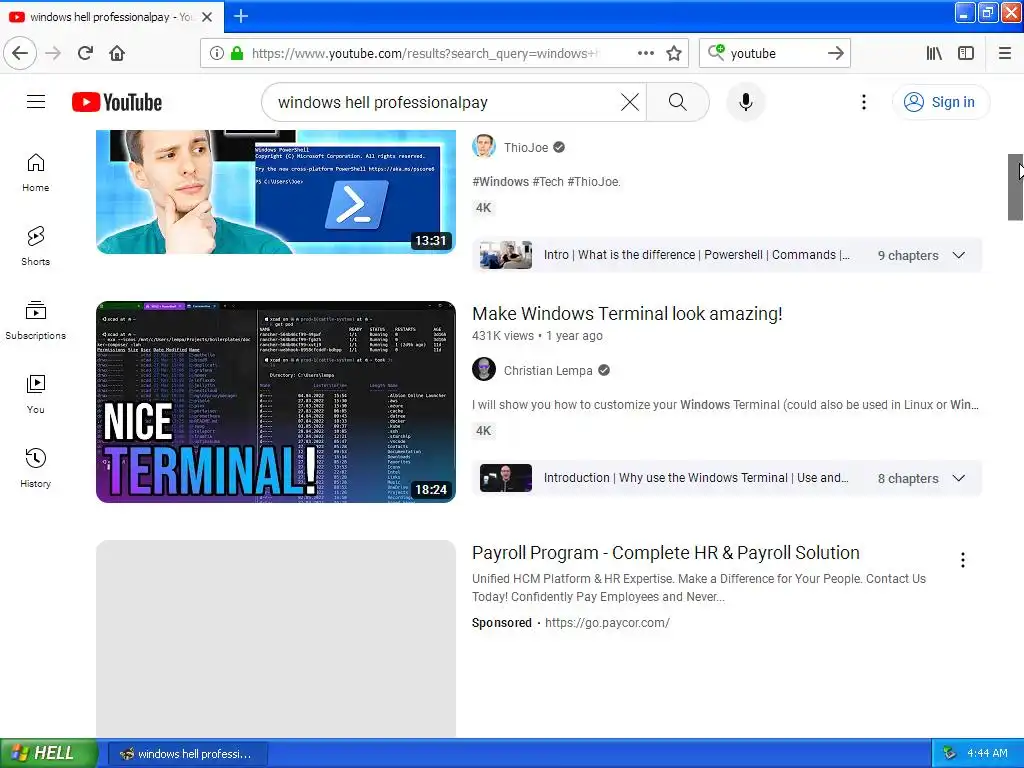The width and height of the screenshot is (1024, 768).
Task: Close the YouTube browser tab
Action: click(x=207, y=16)
